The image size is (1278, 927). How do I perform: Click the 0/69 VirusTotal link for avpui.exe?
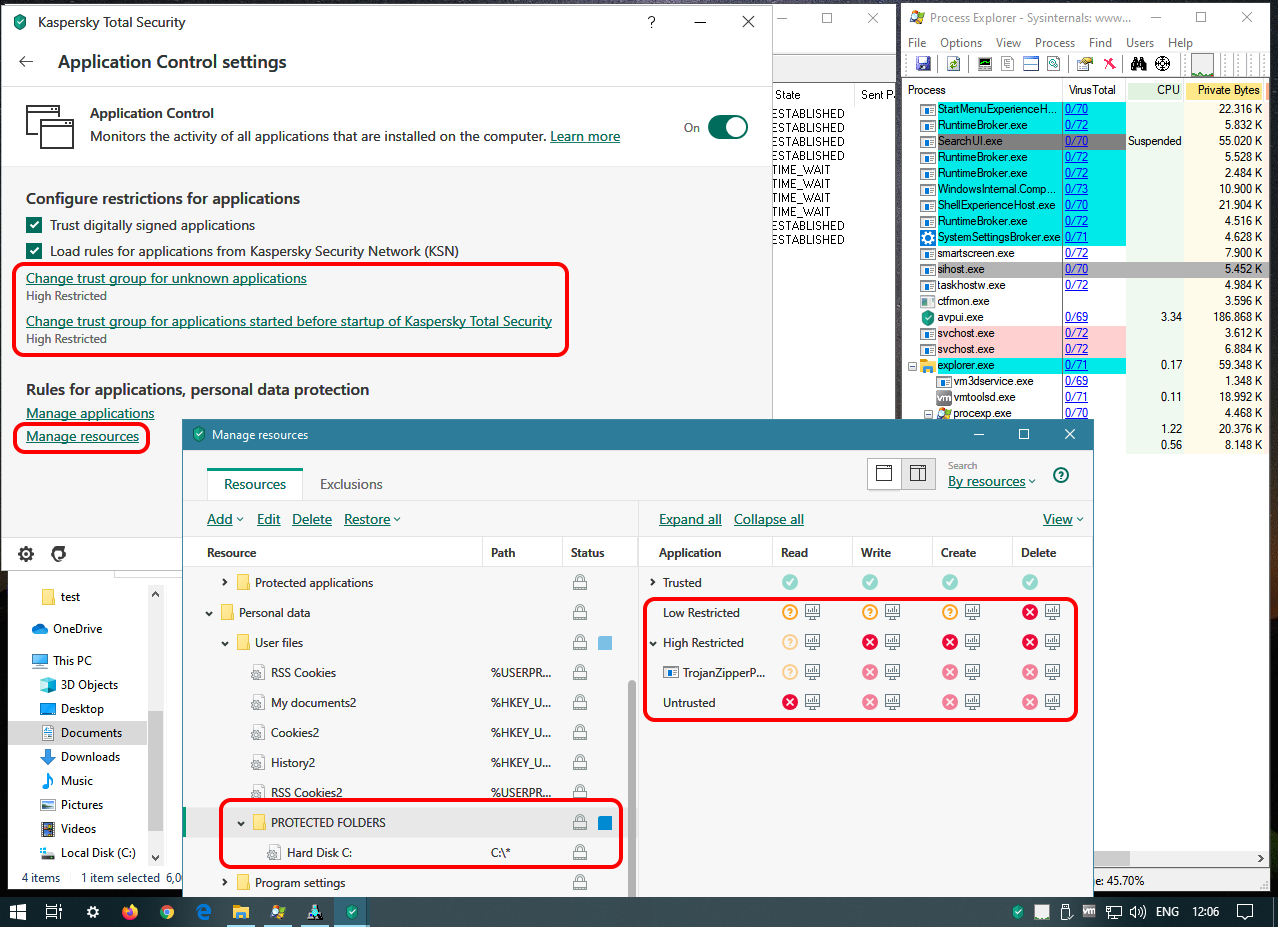pos(1077,317)
